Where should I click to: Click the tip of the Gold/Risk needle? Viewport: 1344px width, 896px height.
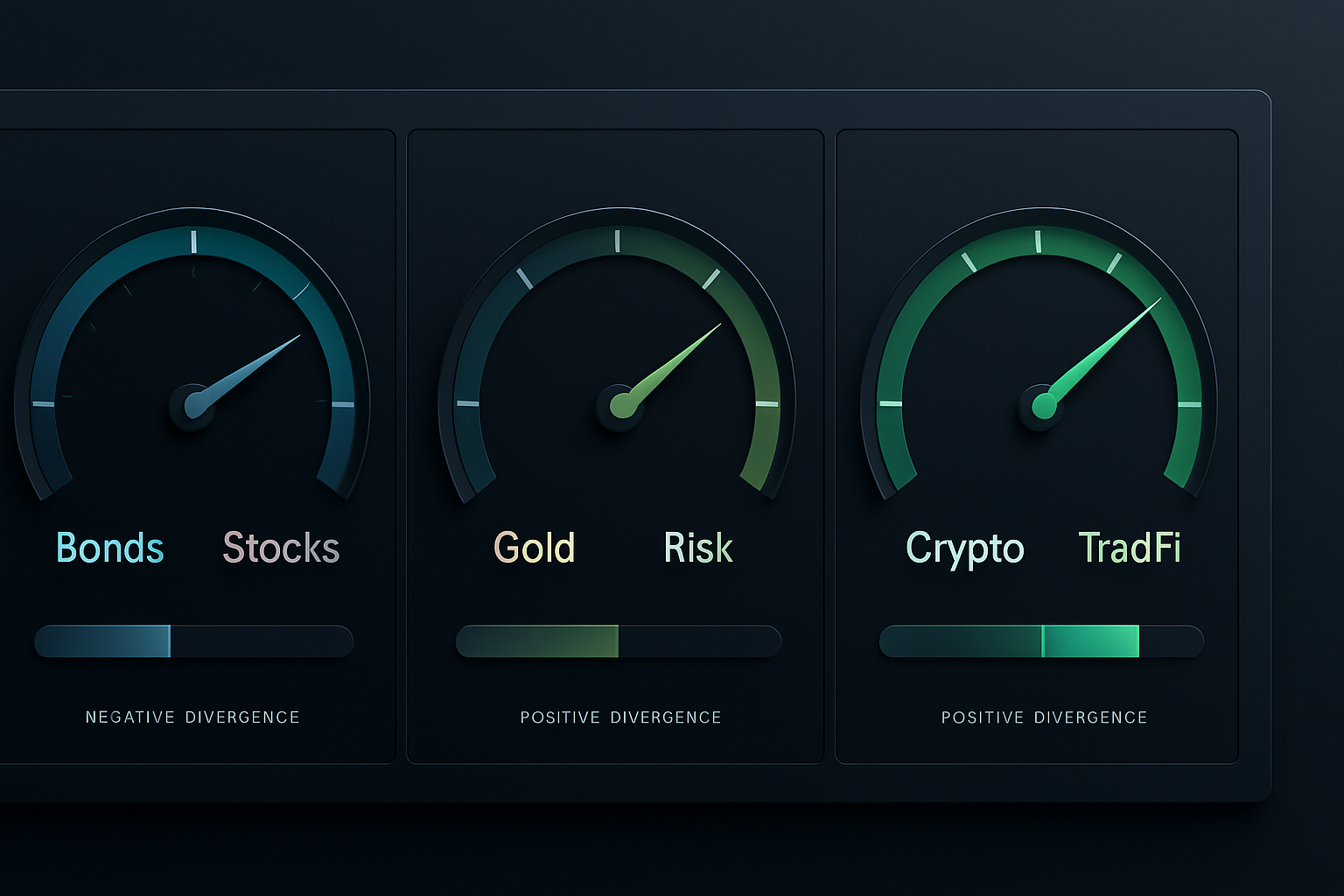tap(718, 326)
